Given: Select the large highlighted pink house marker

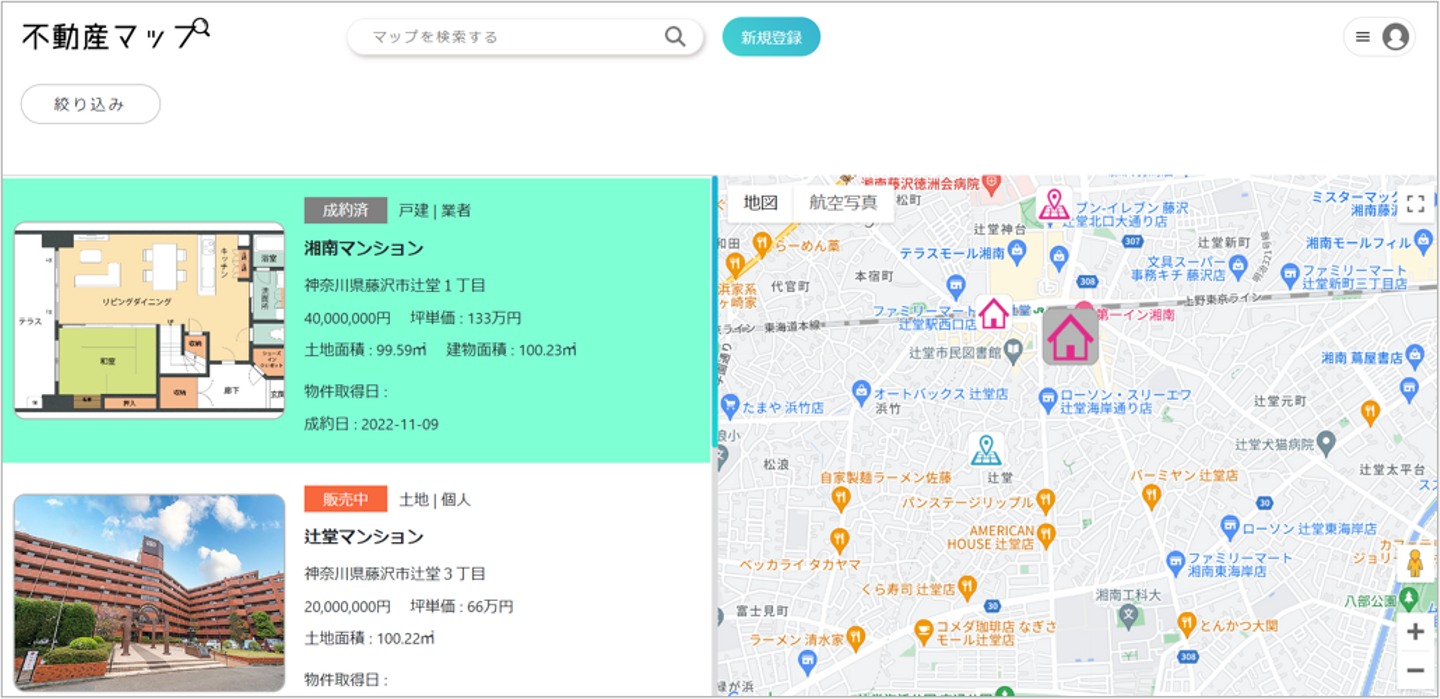Looking at the screenshot, I should click(x=1070, y=336).
